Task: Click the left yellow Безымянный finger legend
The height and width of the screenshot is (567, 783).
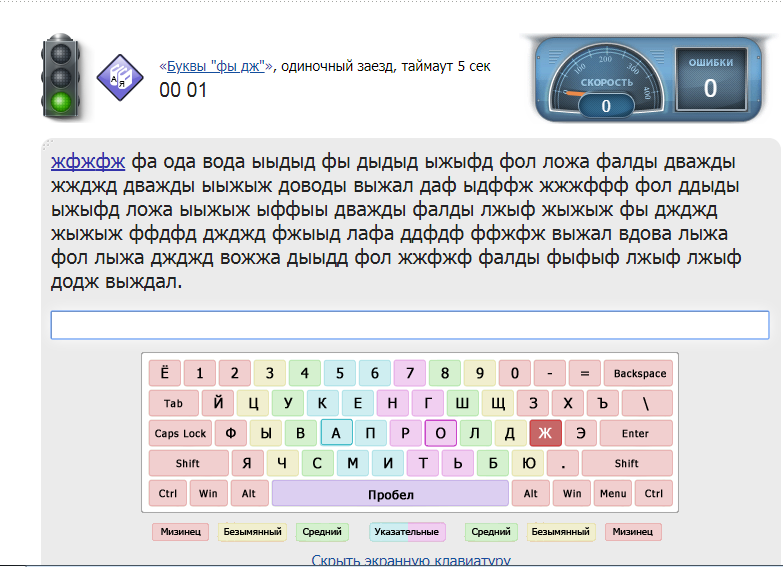Action: point(252,532)
